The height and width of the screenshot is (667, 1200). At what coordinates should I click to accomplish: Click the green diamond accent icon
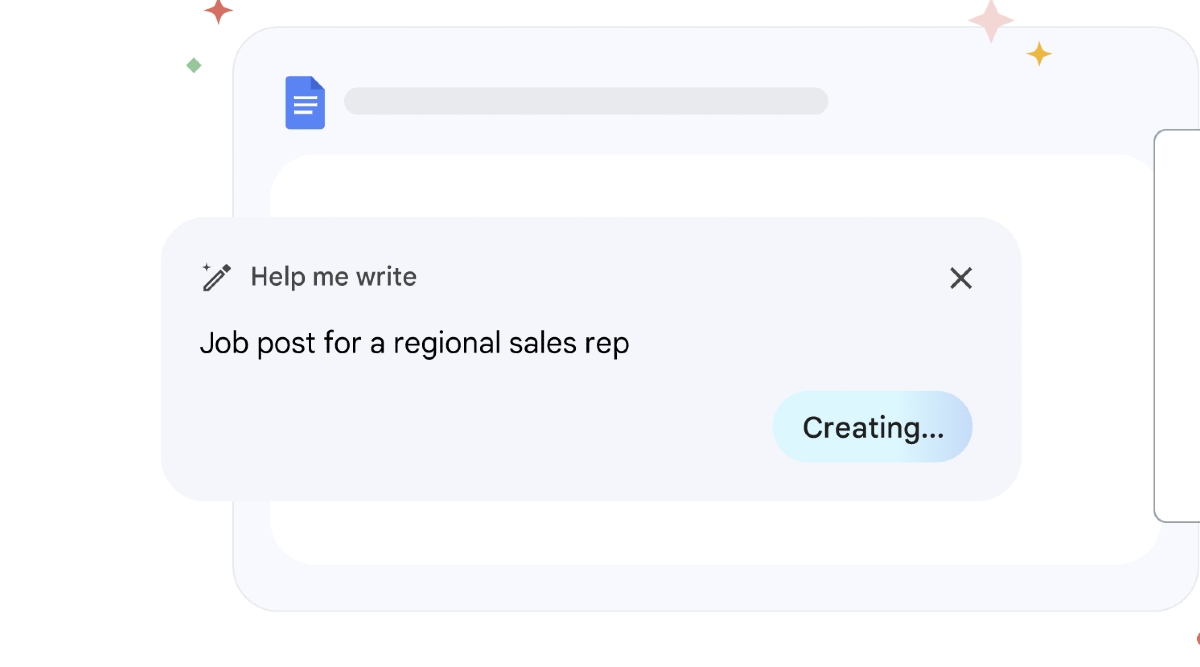point(194,65)
